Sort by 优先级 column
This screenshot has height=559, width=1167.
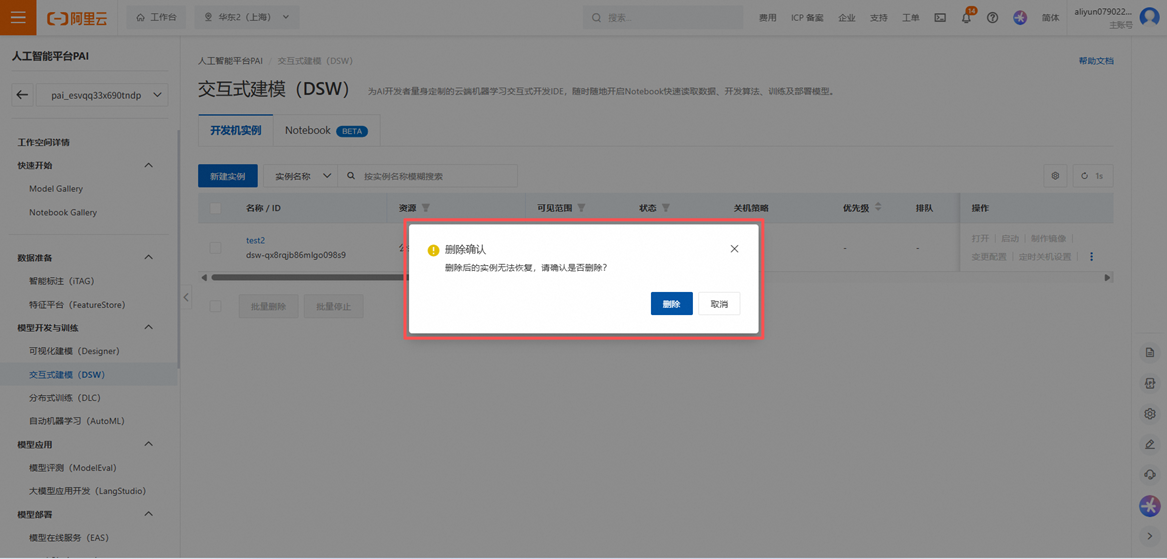[x=878, y=207]
